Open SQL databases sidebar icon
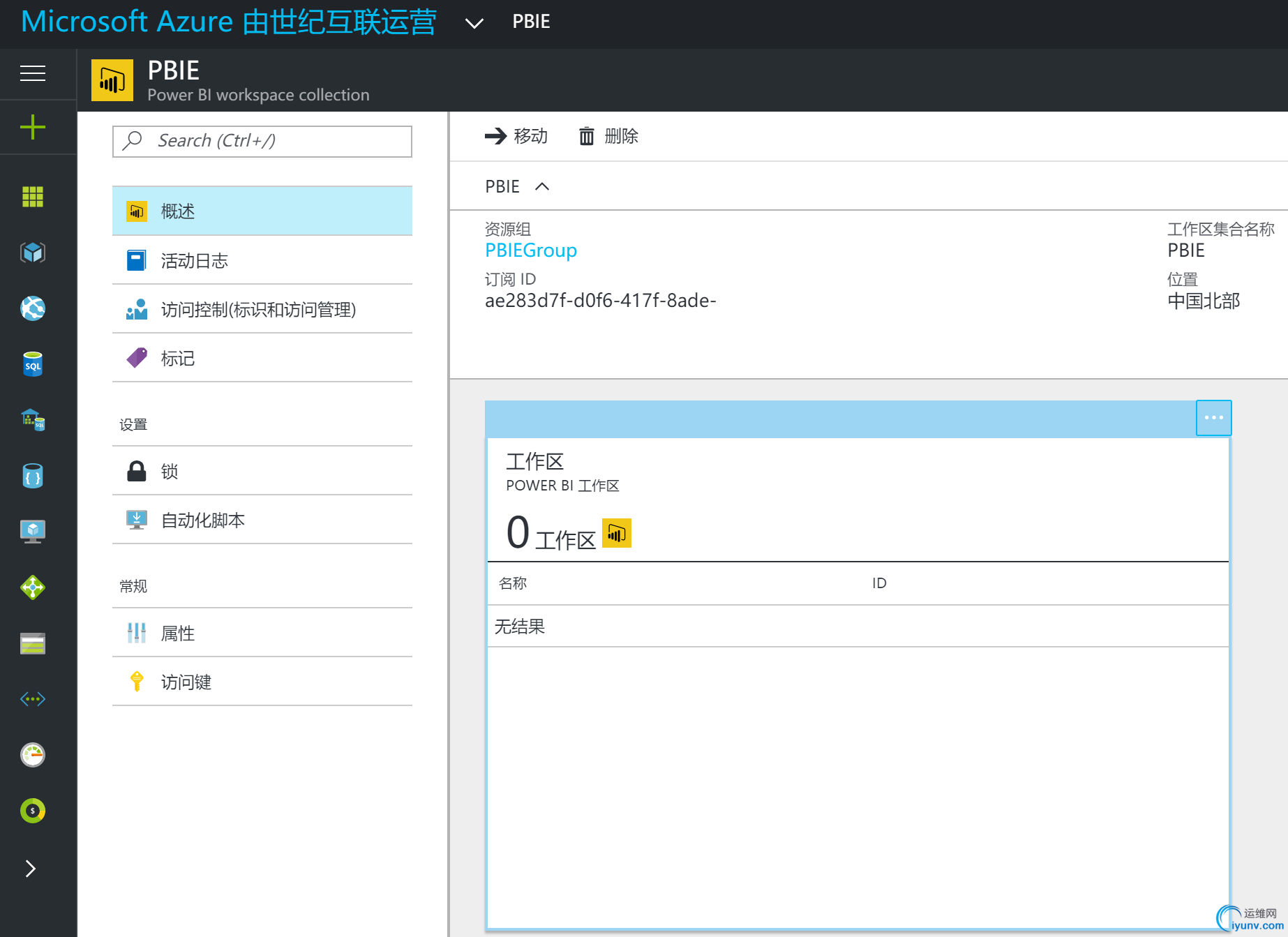 click(33, 364)
